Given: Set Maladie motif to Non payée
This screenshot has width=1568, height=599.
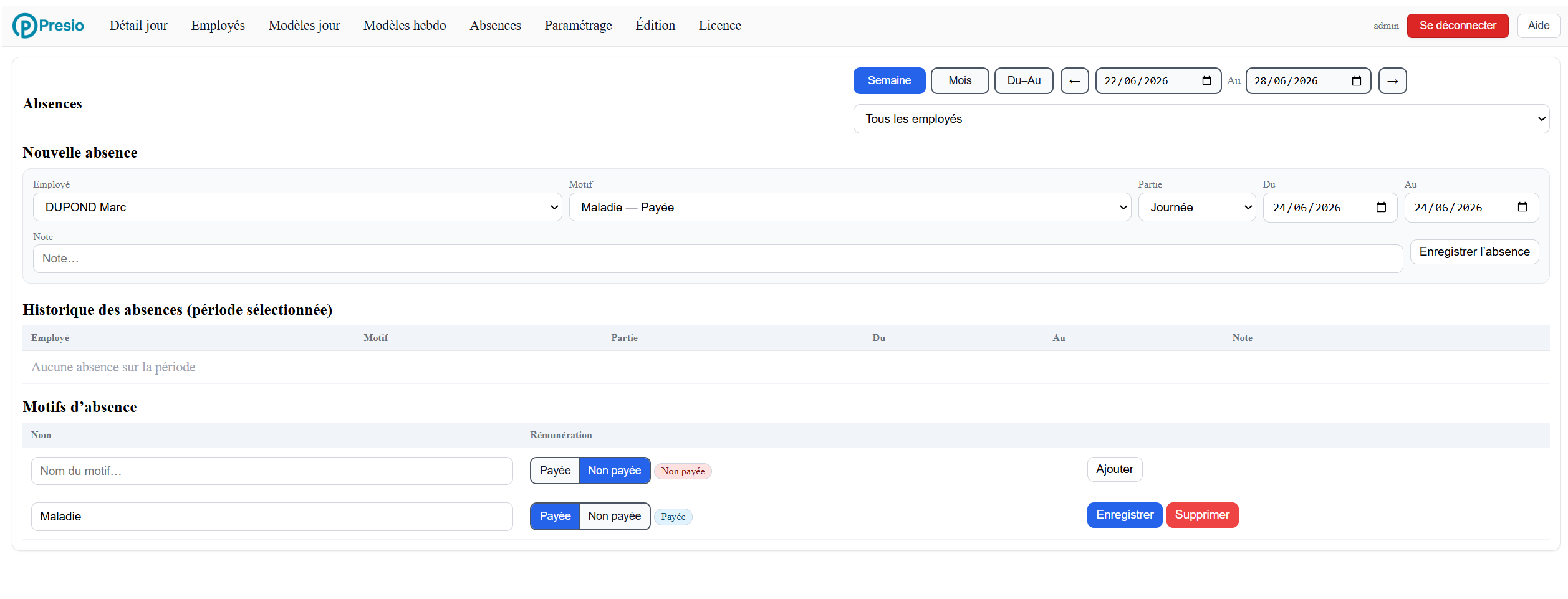Looking at the screenshot, I should (x=614, y=516).
